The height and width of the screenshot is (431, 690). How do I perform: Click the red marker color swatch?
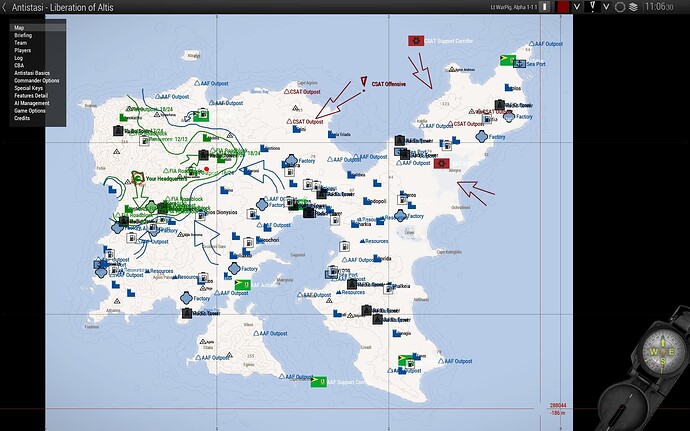point(563,7)
